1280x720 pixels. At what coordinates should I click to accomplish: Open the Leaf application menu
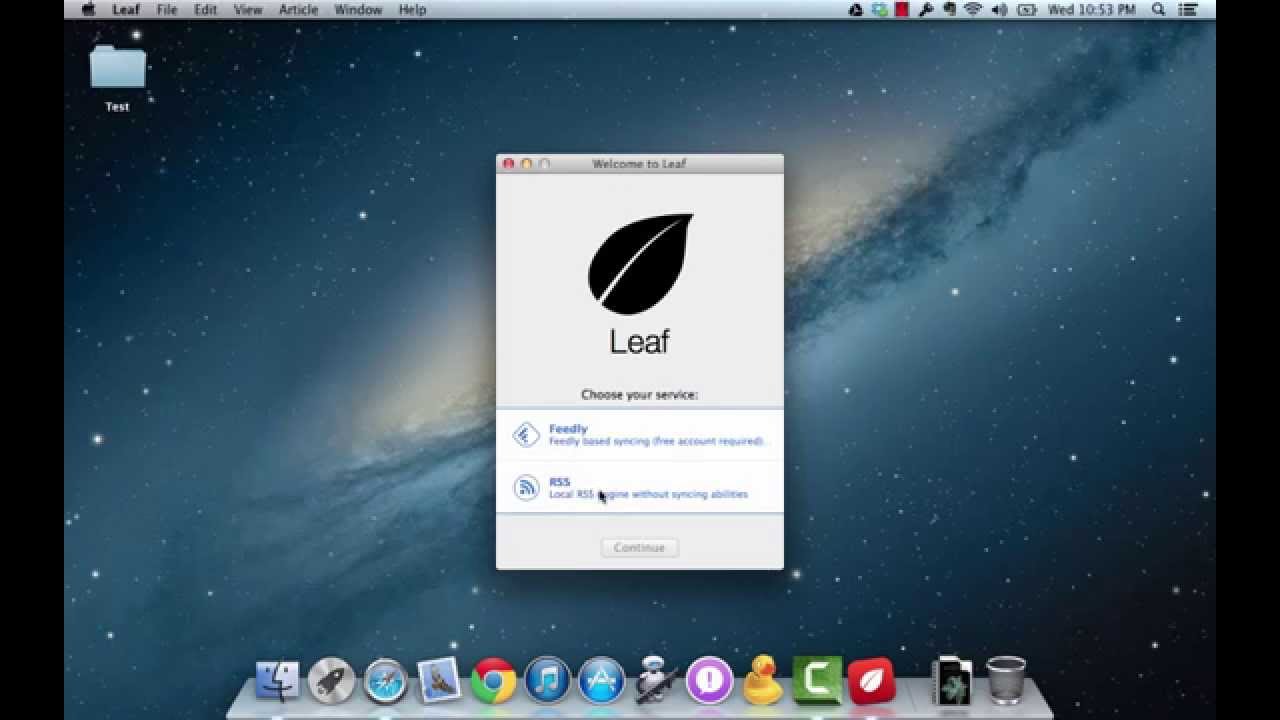(126, 10)
